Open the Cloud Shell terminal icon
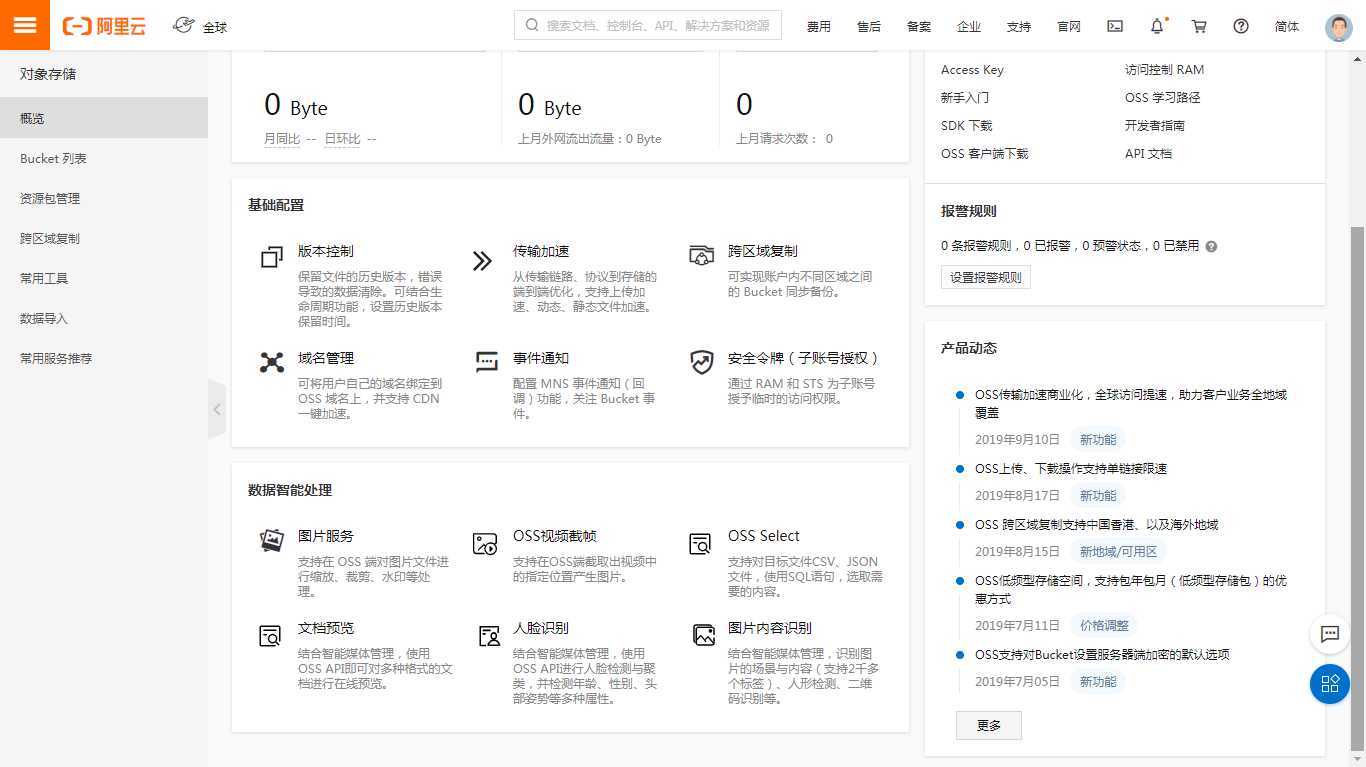 point(1115,26)
